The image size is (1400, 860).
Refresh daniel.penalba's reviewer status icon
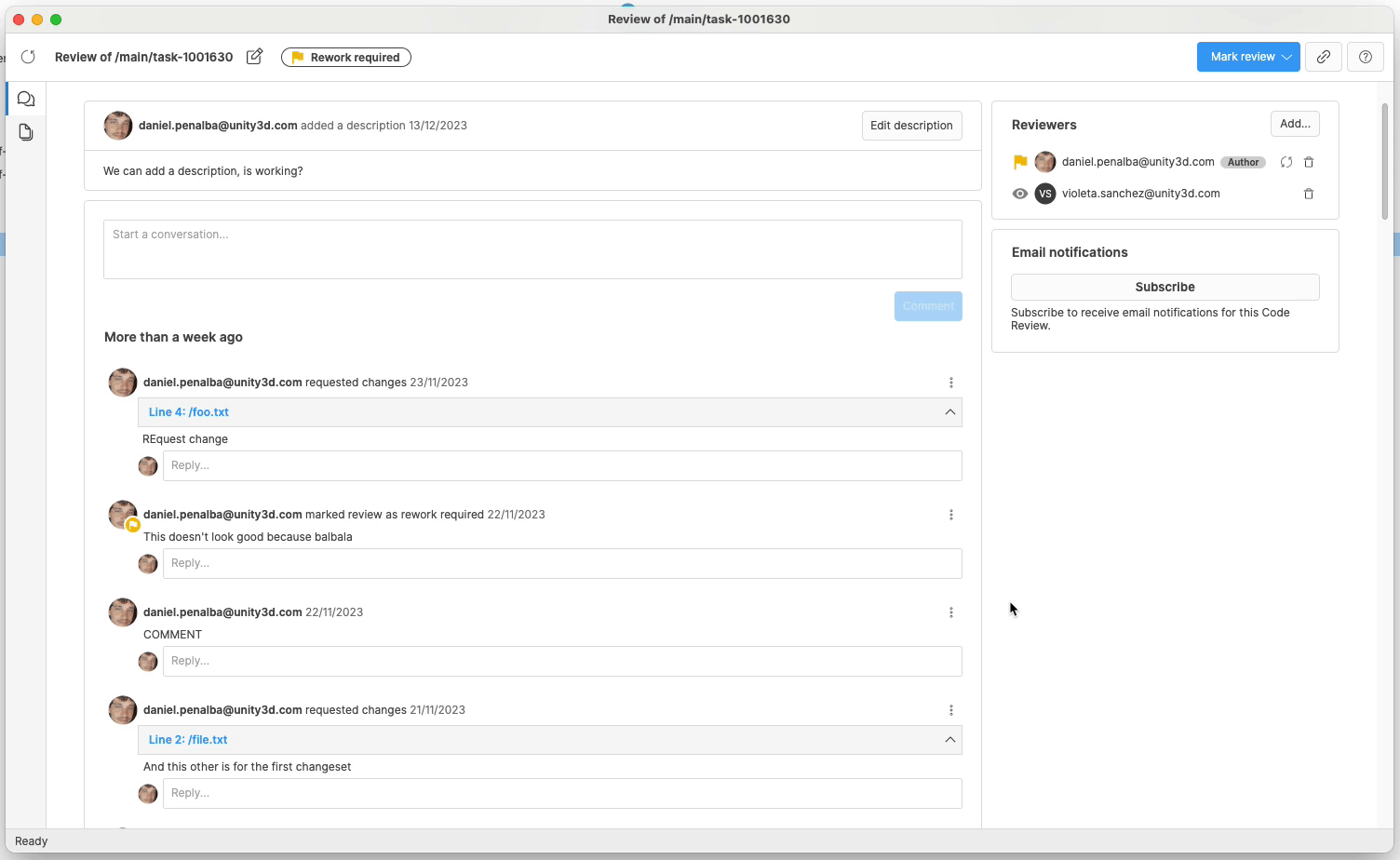tap(1286, 162)
